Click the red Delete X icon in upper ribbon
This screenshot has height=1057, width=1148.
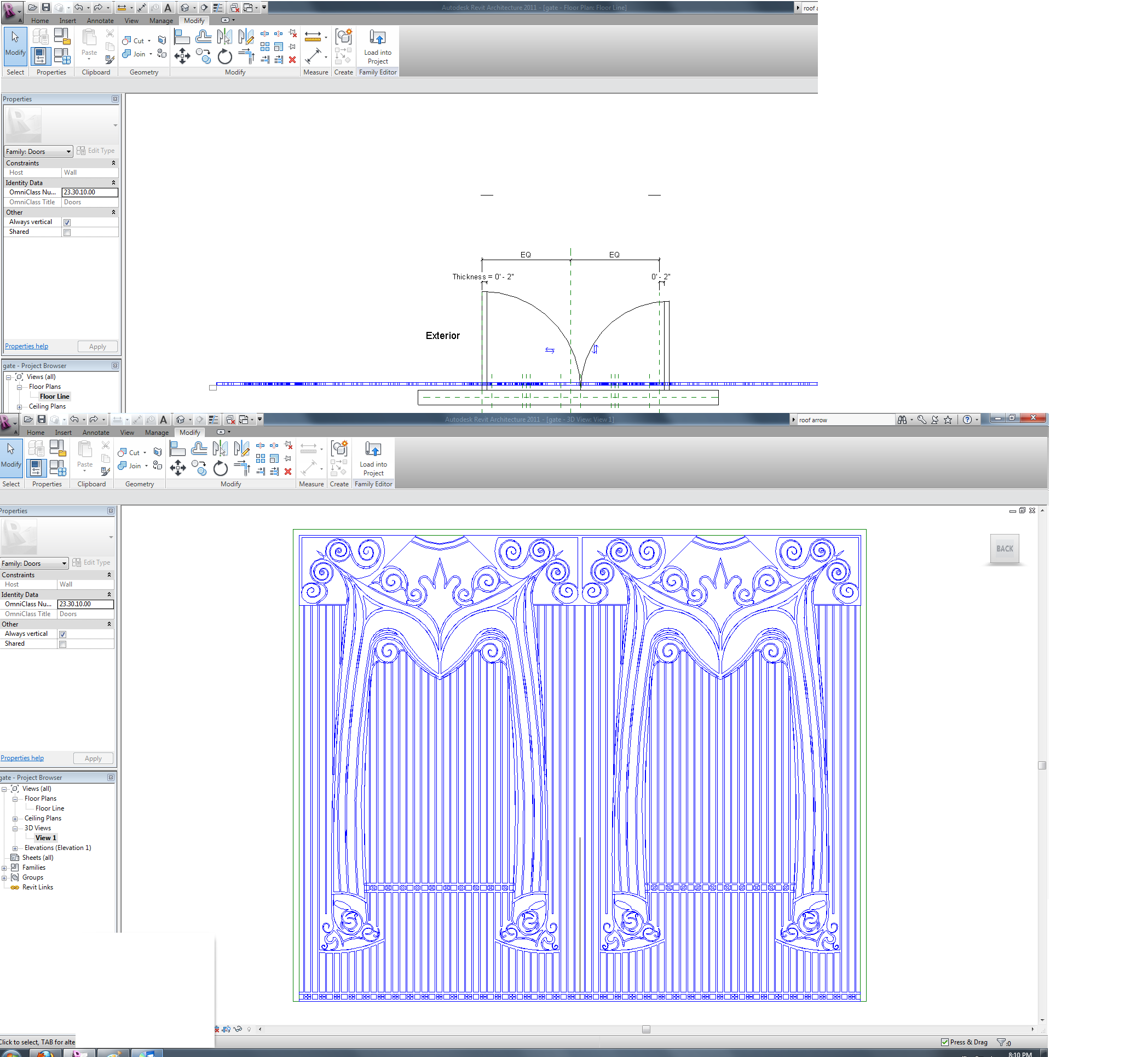tap(292, 60)
